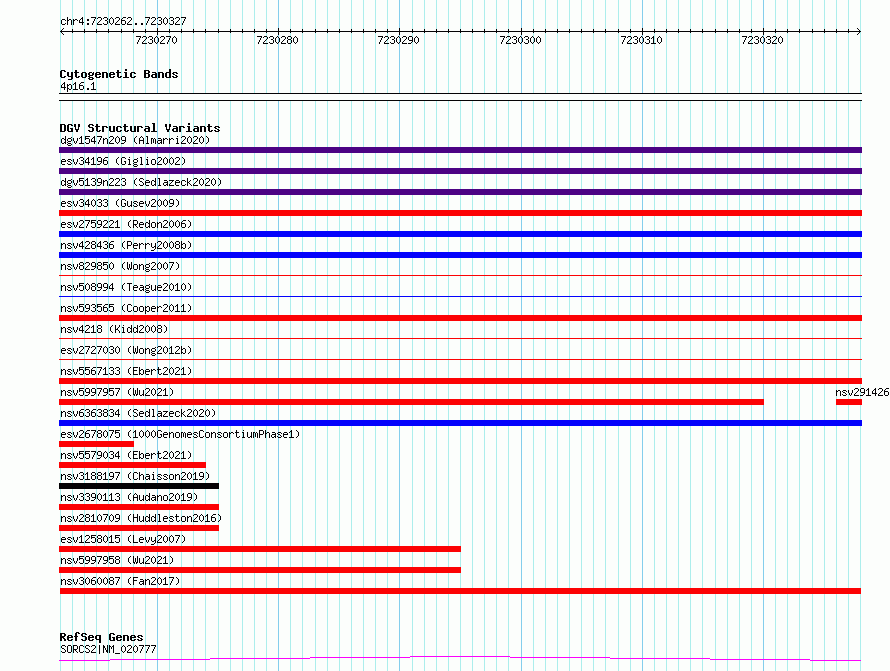Click the red bar under esv1258015
The width and height of the screenshot is (890, 671).
coord(260,549)
